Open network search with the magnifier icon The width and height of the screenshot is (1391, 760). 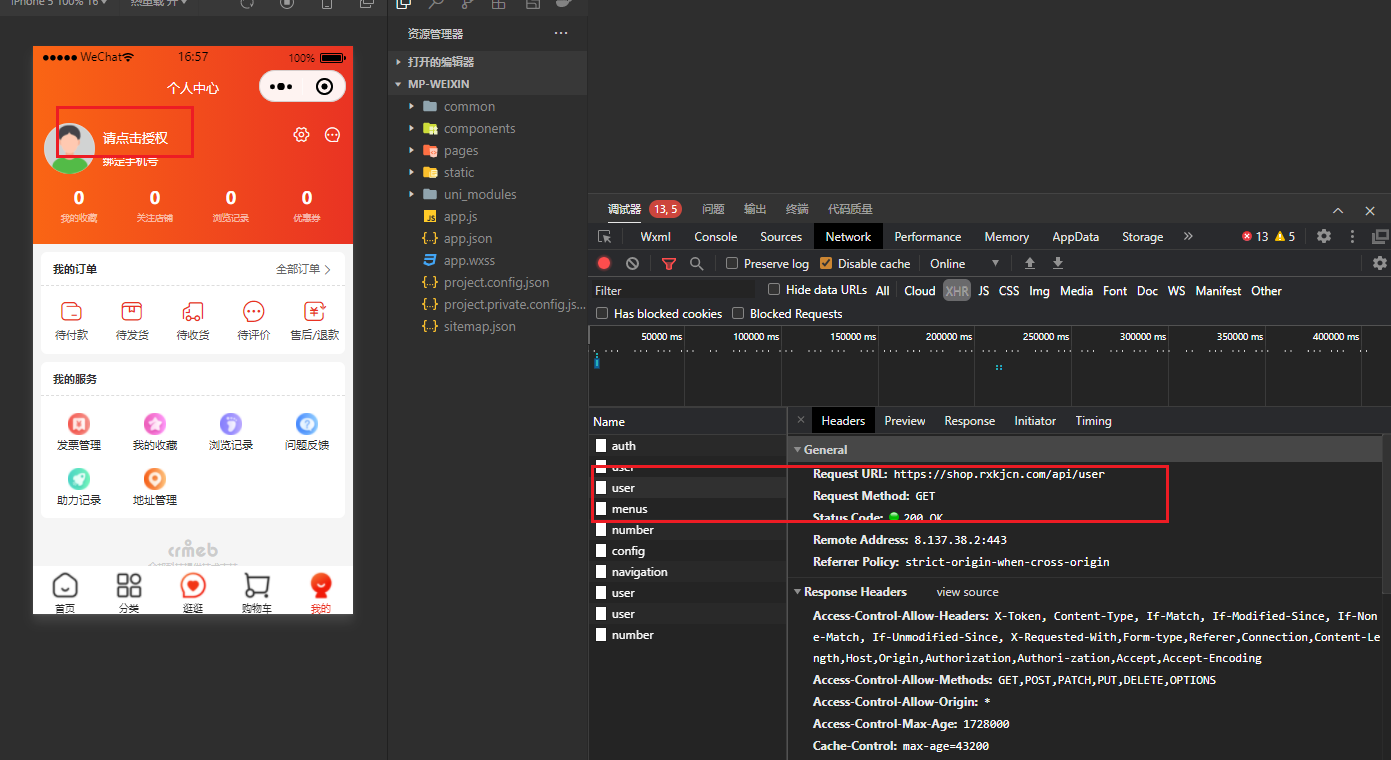point(696,263)
